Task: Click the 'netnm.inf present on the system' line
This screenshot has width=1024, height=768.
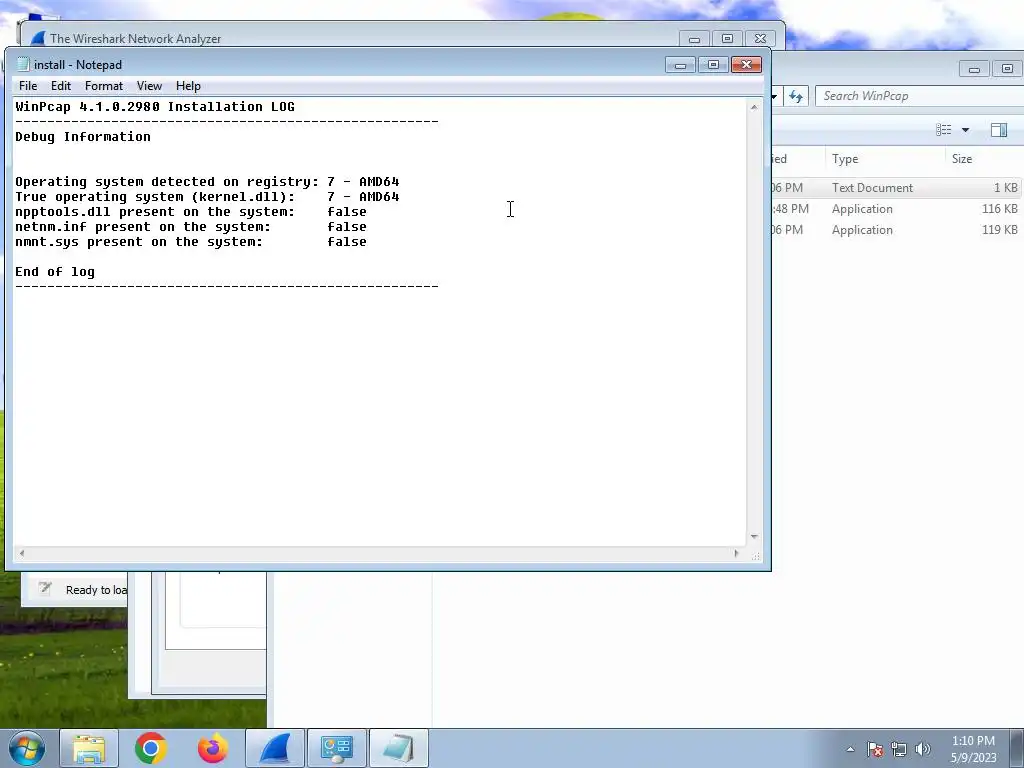Action: click(x=191, y=227)
